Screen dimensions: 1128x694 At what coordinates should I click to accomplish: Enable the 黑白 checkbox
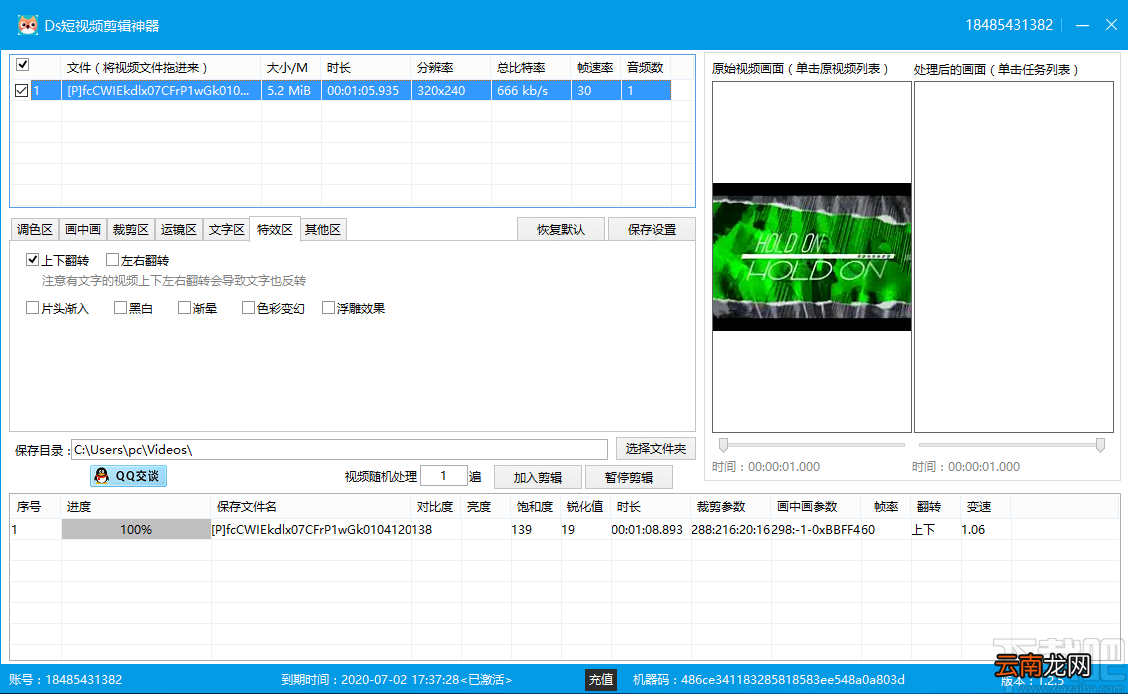click(x=120, y=308)
